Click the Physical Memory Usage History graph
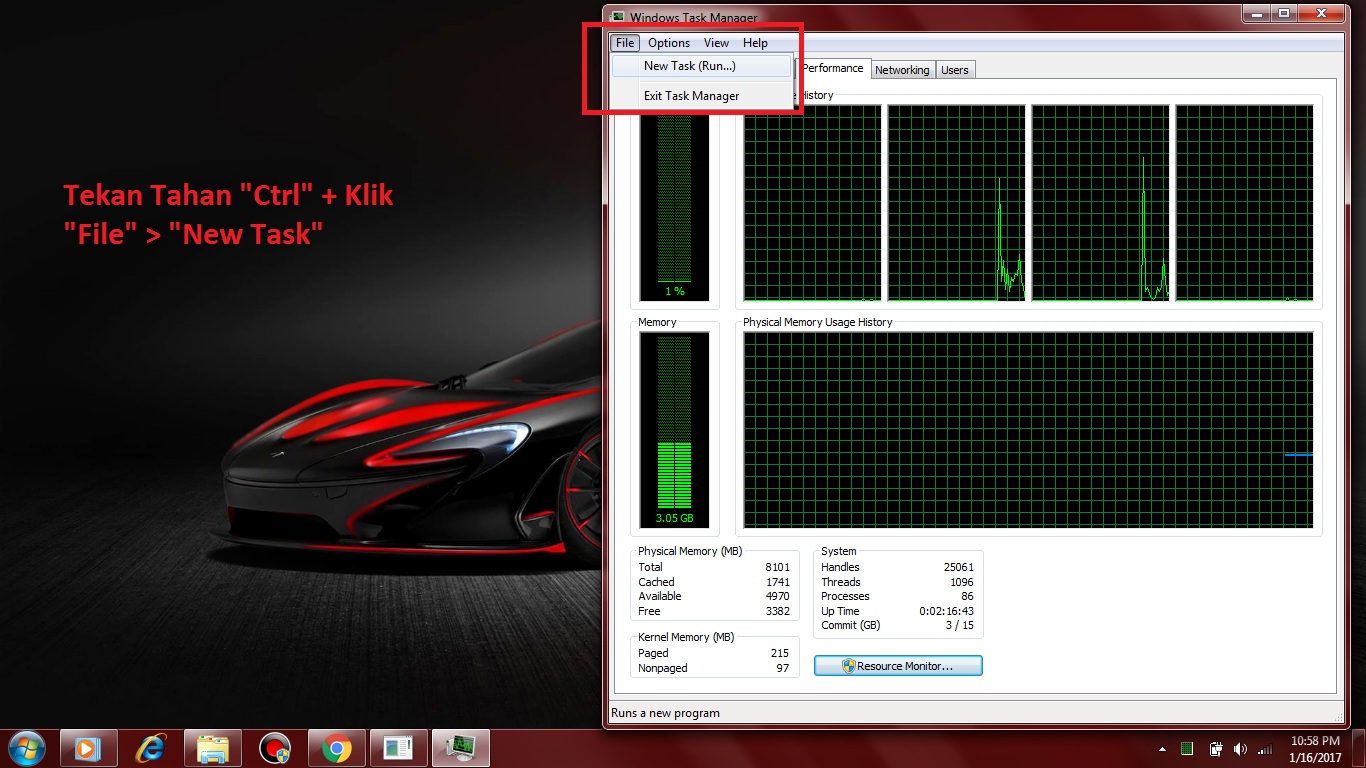 pos(1028,430)
